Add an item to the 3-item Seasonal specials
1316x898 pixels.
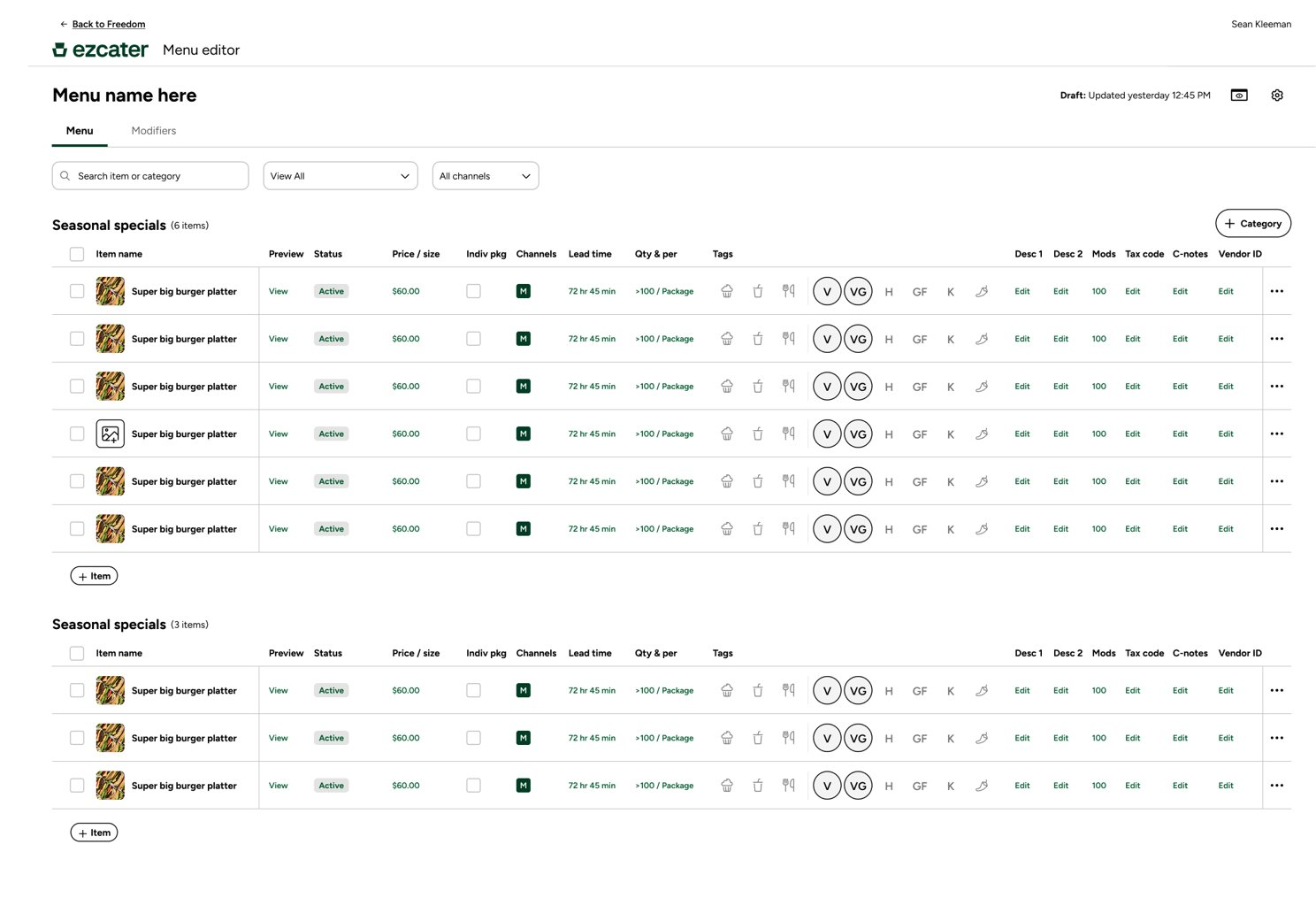click(x=94, y=833)
